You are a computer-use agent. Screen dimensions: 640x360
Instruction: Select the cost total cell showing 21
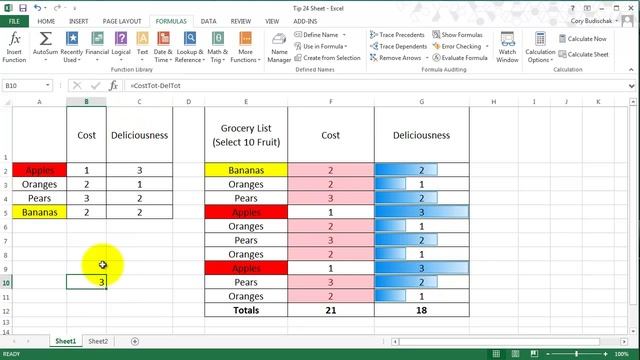(x=331, y=310)
